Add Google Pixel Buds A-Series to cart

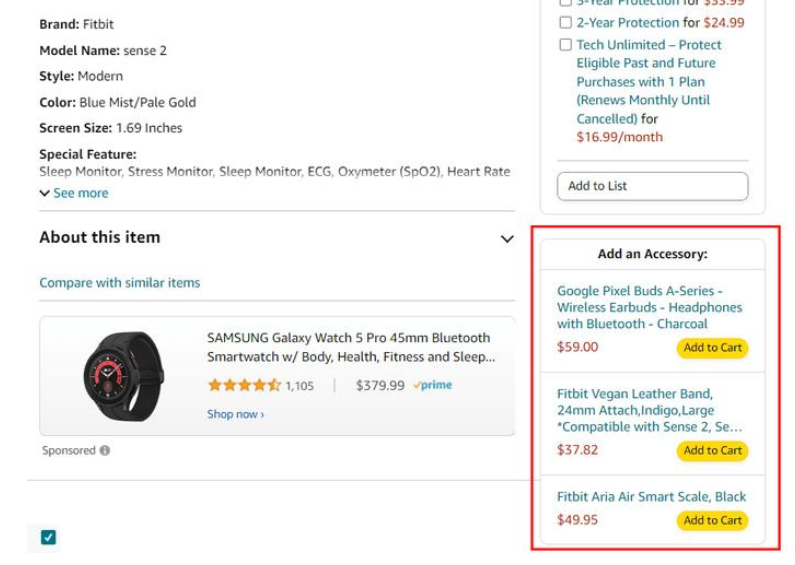point(712,348)
